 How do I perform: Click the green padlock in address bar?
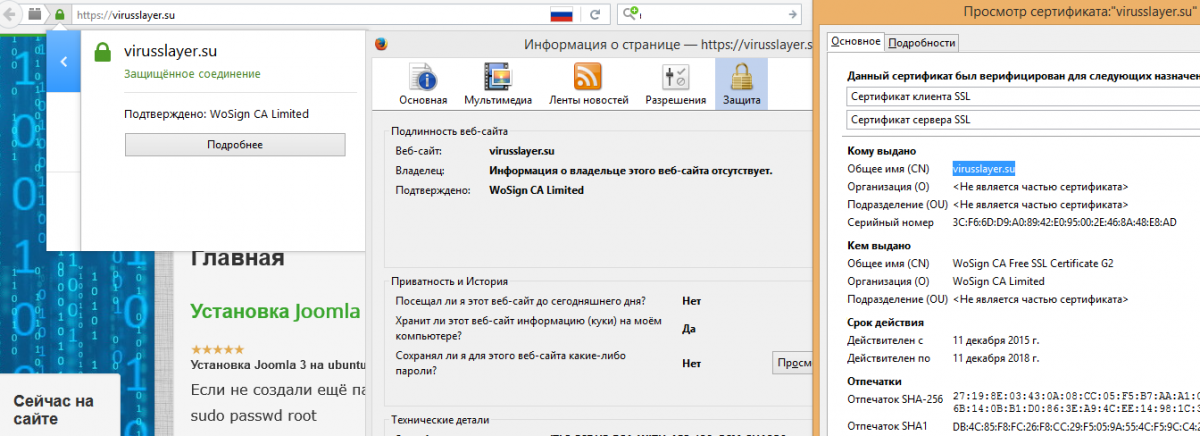coord(59,15)
